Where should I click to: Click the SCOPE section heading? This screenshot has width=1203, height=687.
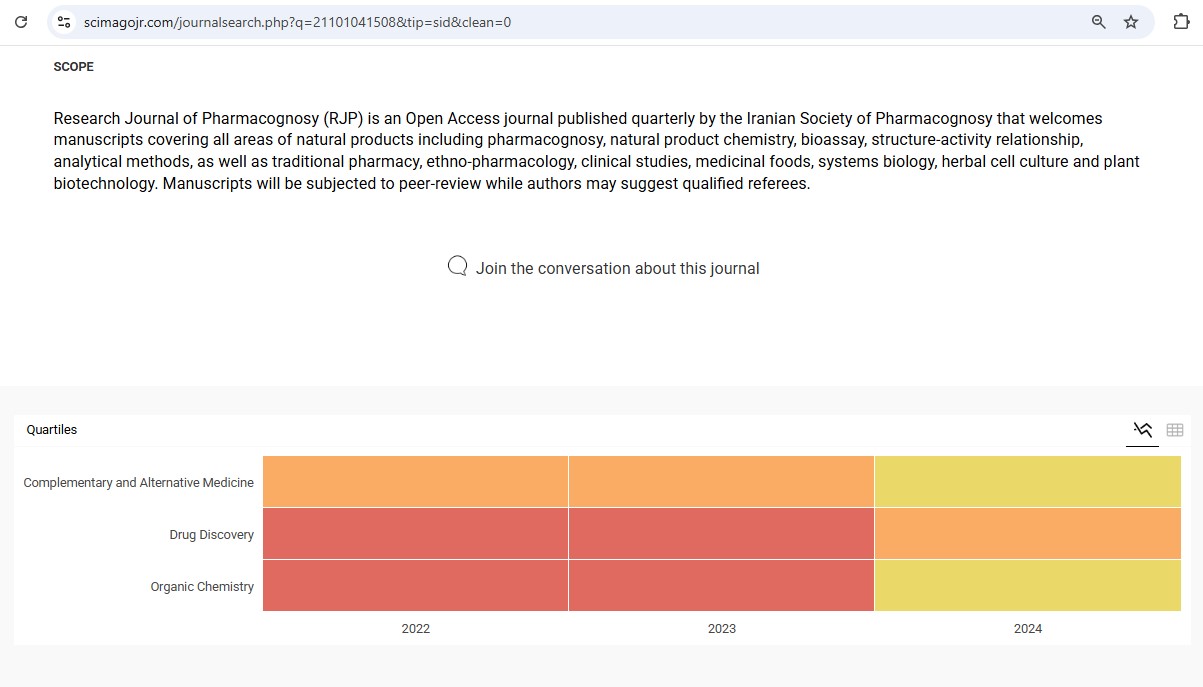coord(74,67)
